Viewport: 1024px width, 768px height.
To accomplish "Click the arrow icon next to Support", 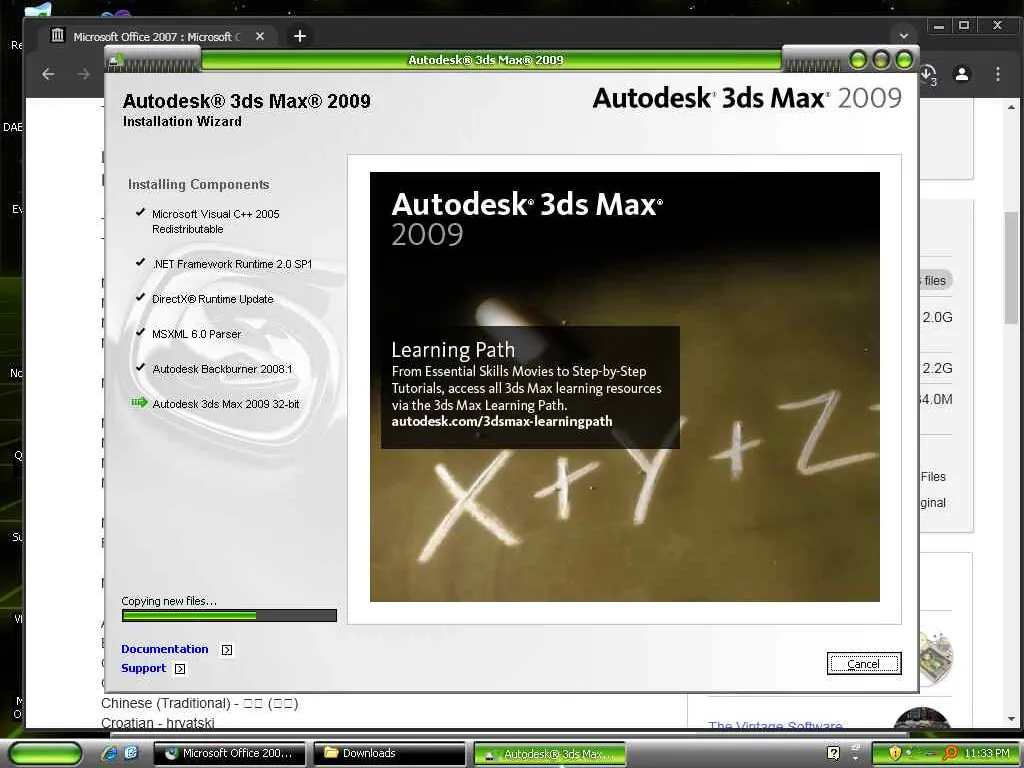I will [180, 669].
